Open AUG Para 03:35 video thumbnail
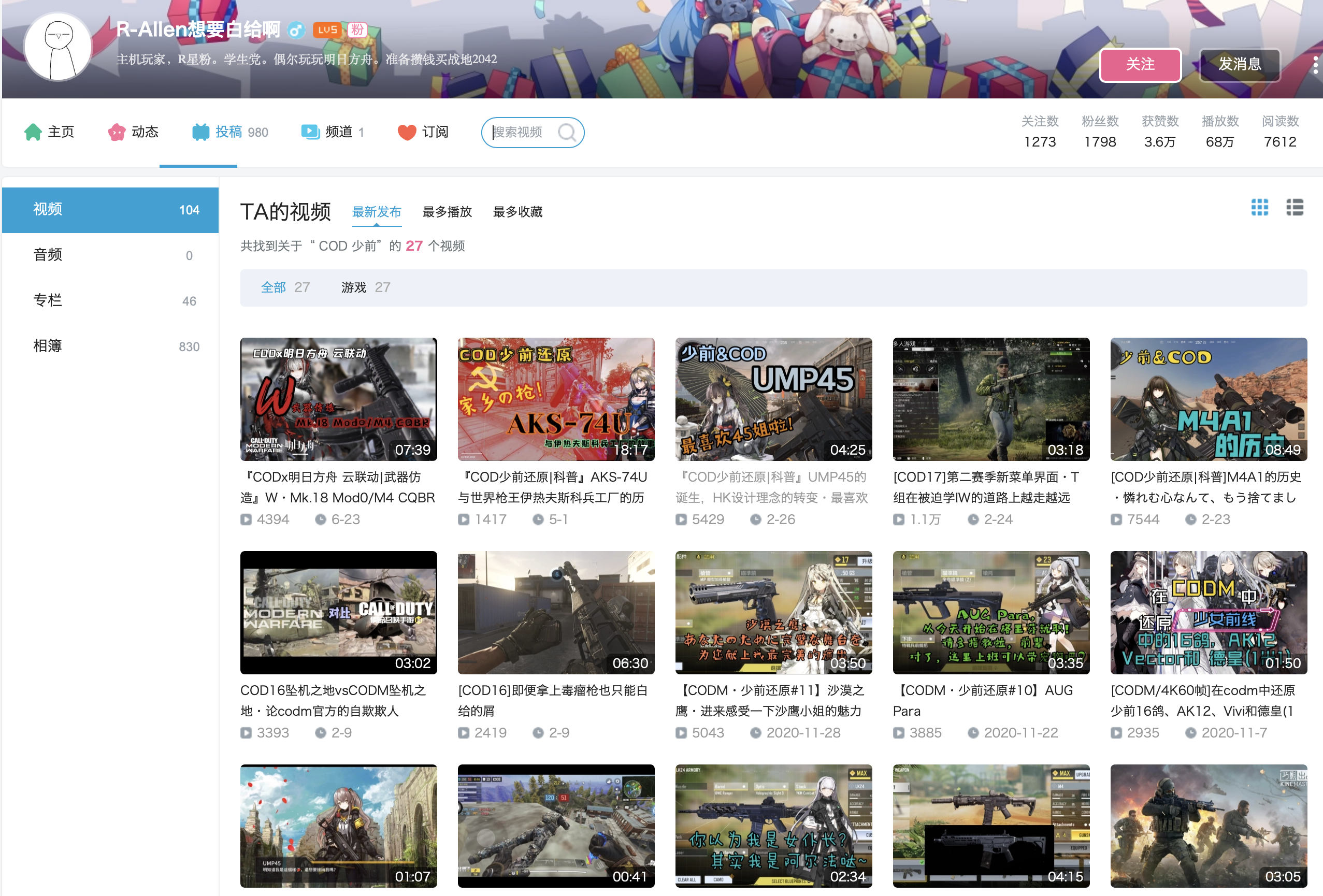Viewport: 1323px width, 896px height. point(991,613)
